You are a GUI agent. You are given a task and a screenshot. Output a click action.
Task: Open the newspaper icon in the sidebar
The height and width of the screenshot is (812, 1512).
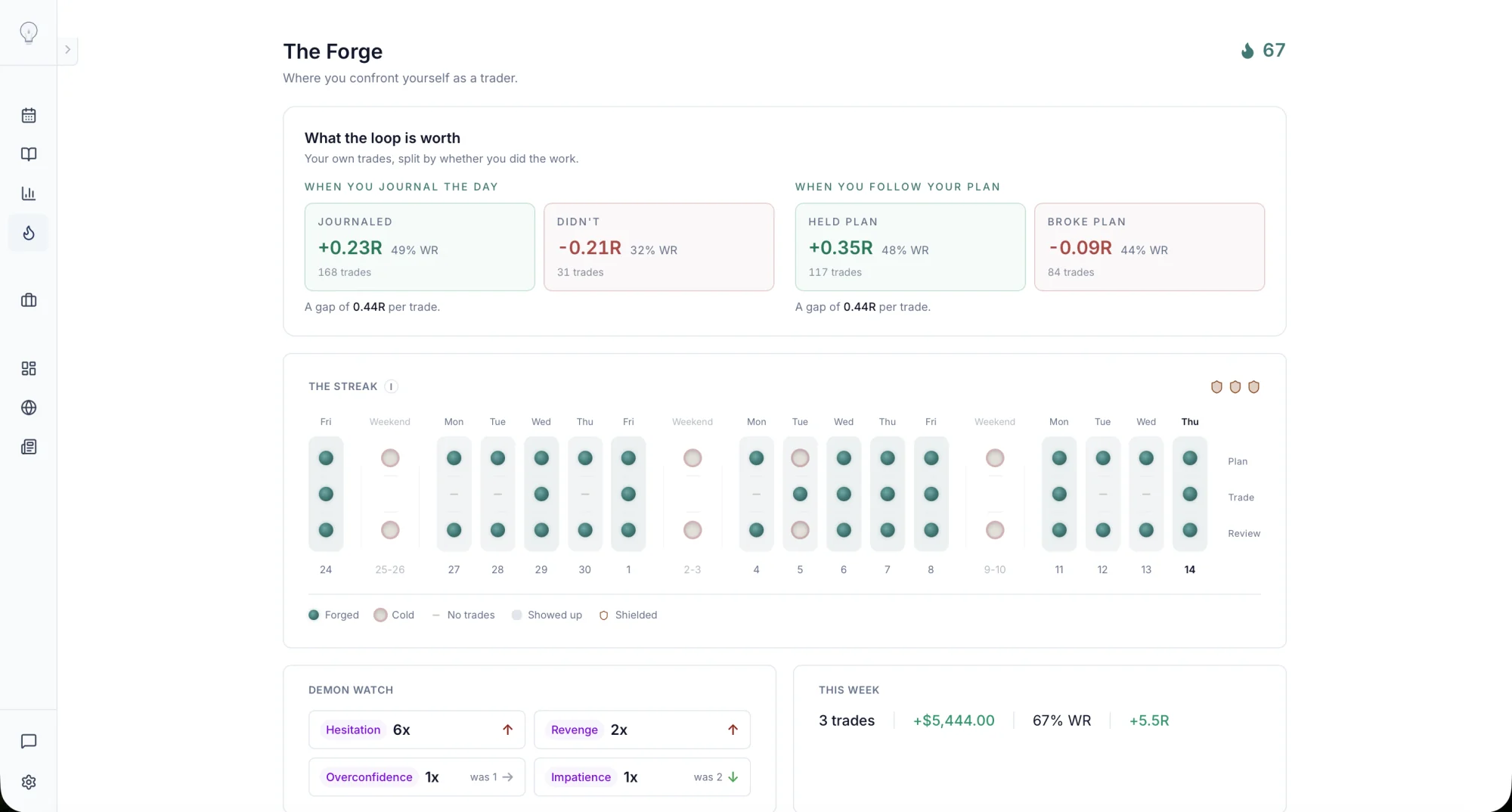[x=29, y=447]
